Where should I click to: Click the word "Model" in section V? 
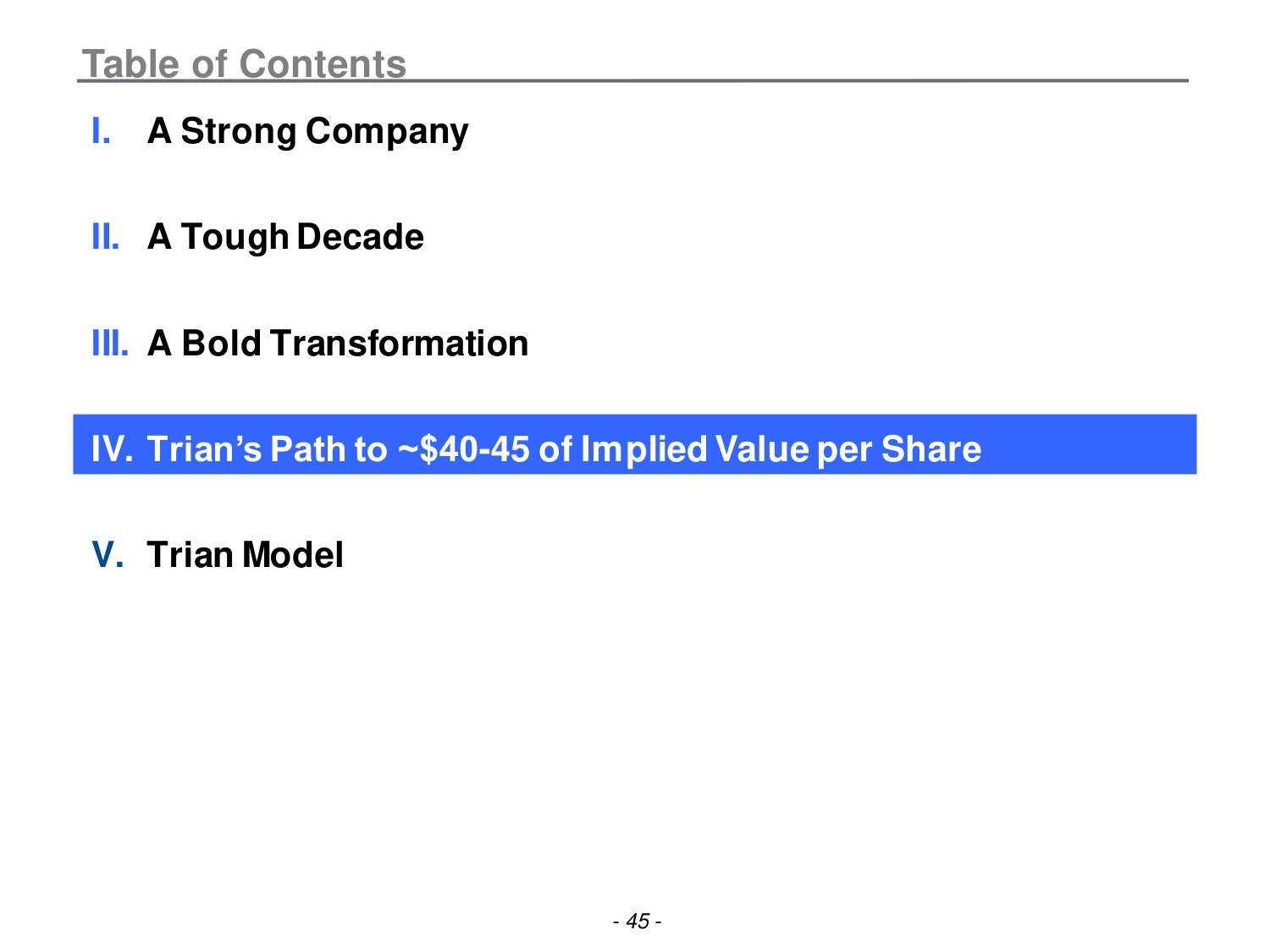pos(292,555)
